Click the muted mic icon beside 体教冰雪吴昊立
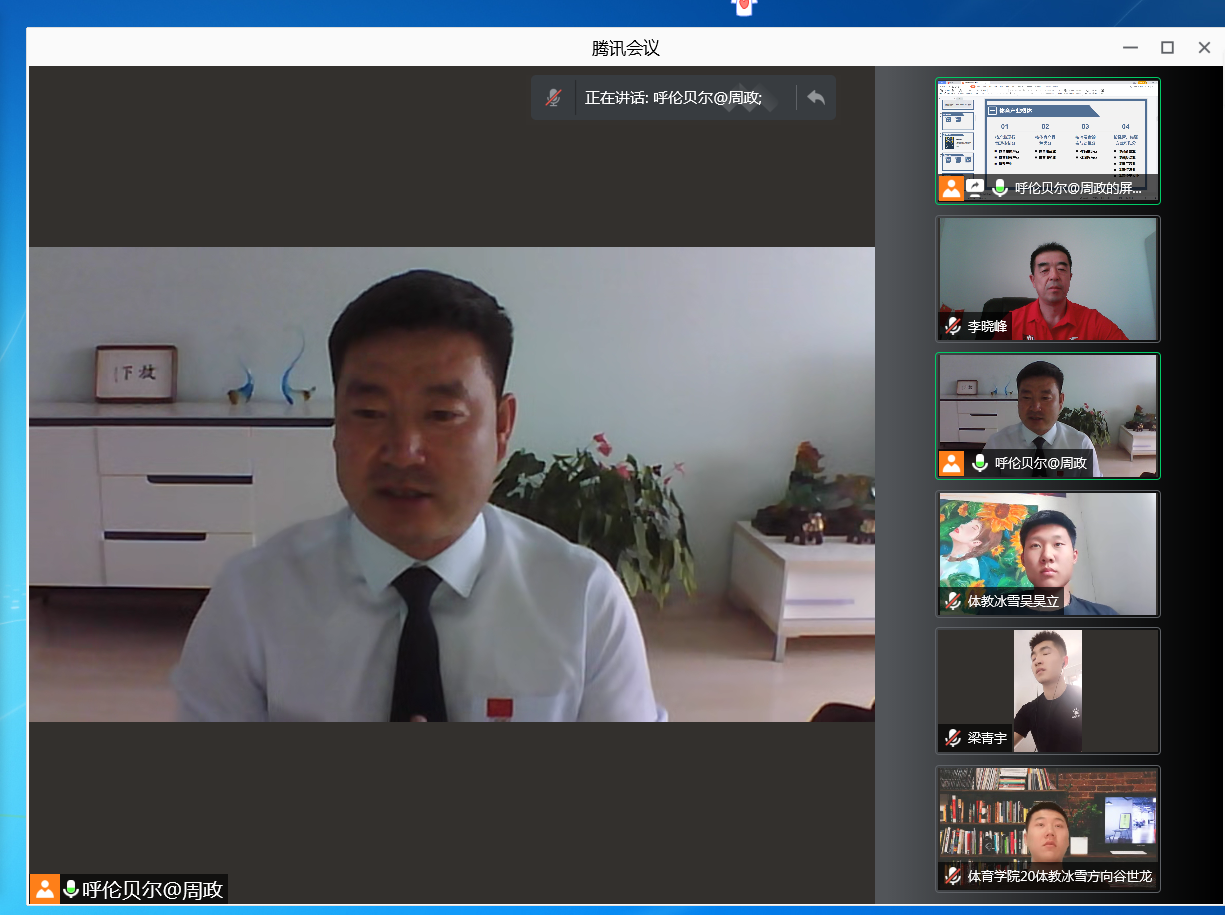This screenshot has width=1225, height=915. point(952,601)
